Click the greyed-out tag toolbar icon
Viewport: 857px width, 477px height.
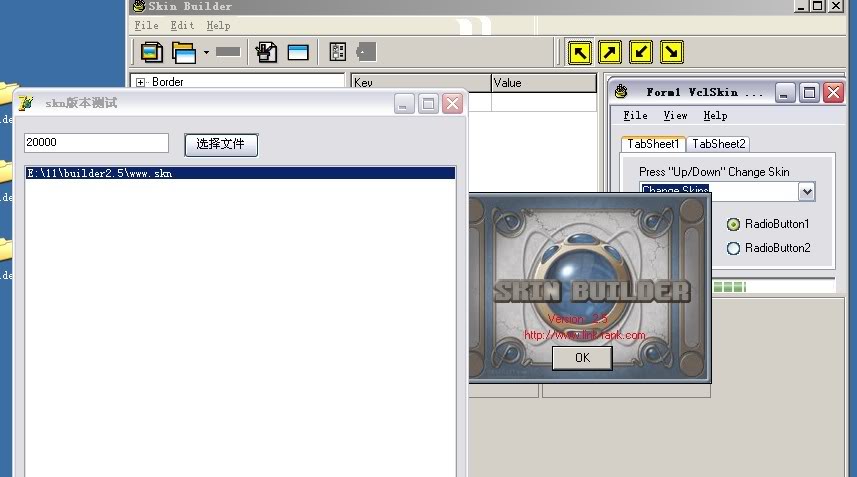[x=366, y=52]
